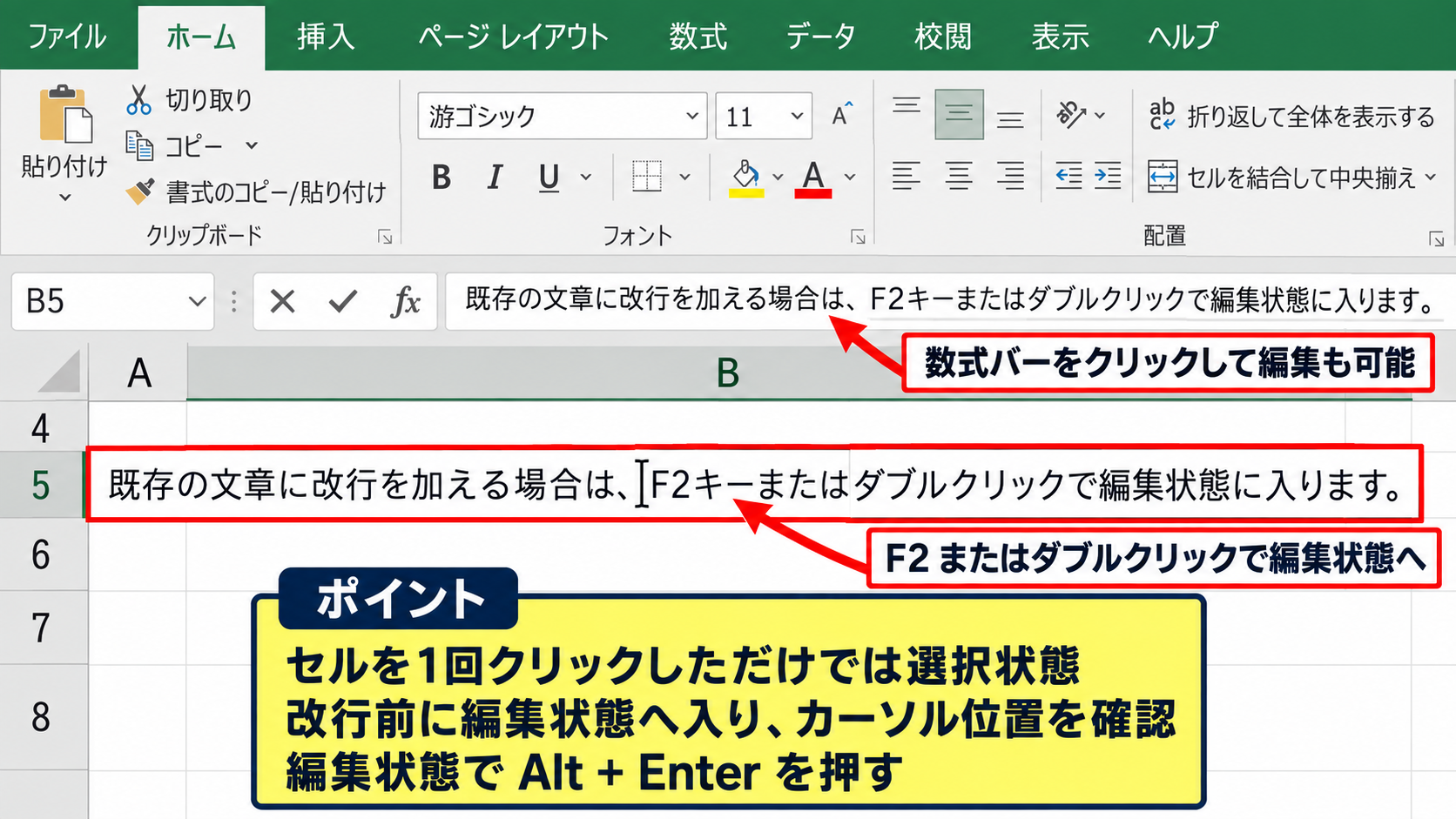Toggle middle vertical alignment

click(x=959, y=114)
